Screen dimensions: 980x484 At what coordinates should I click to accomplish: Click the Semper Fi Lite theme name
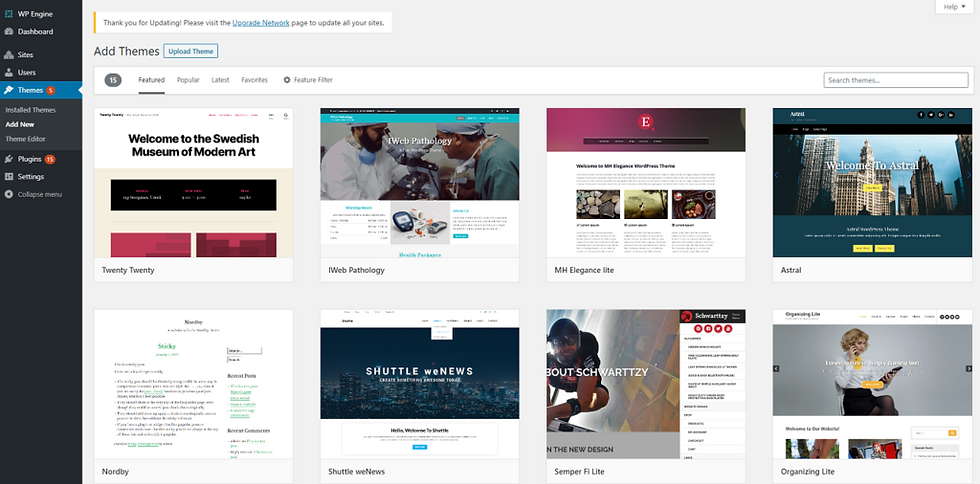click(579, 471)
